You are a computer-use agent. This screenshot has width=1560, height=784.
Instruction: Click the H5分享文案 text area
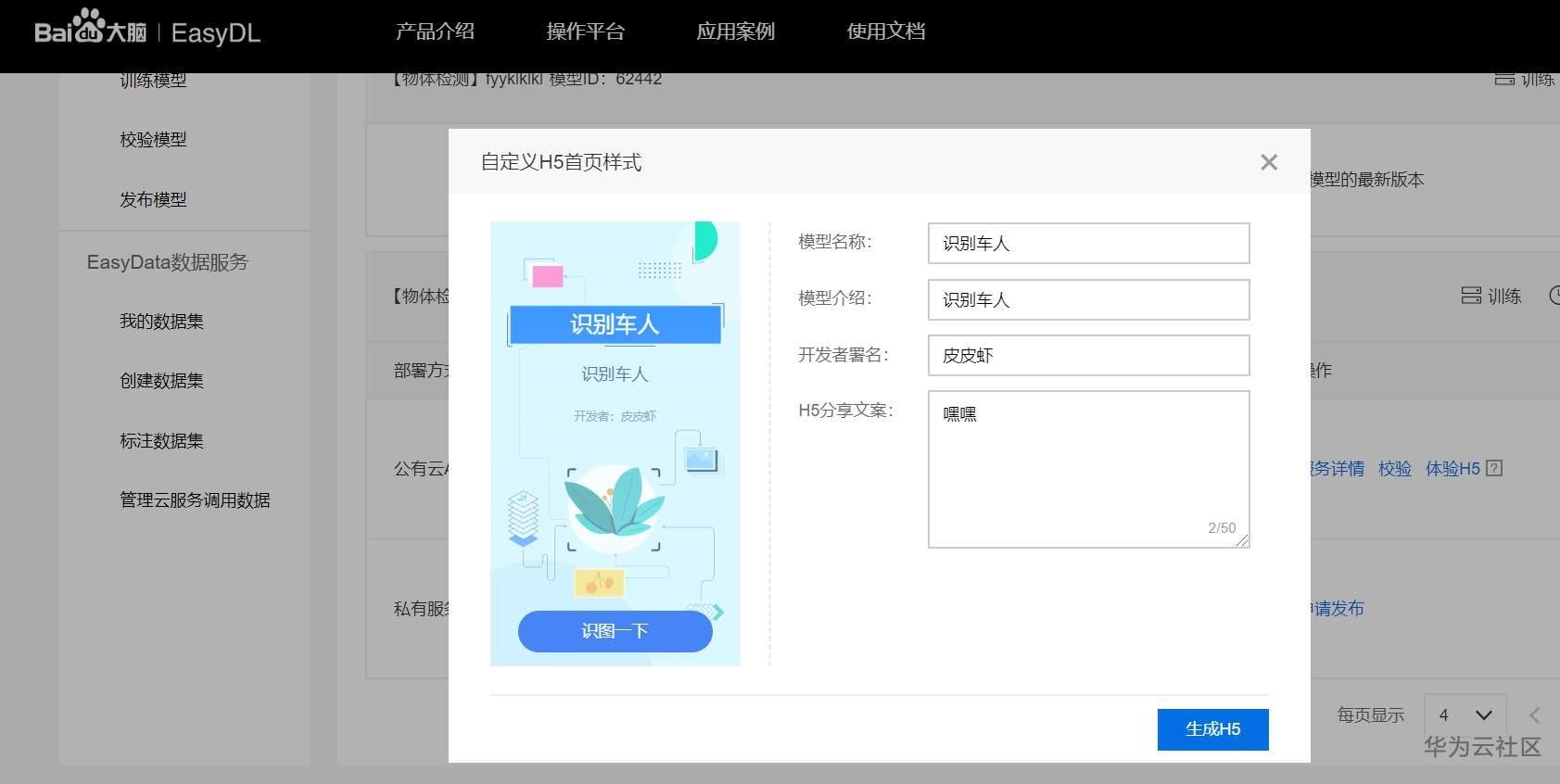pyautogui.click(x=1088, y=469)
